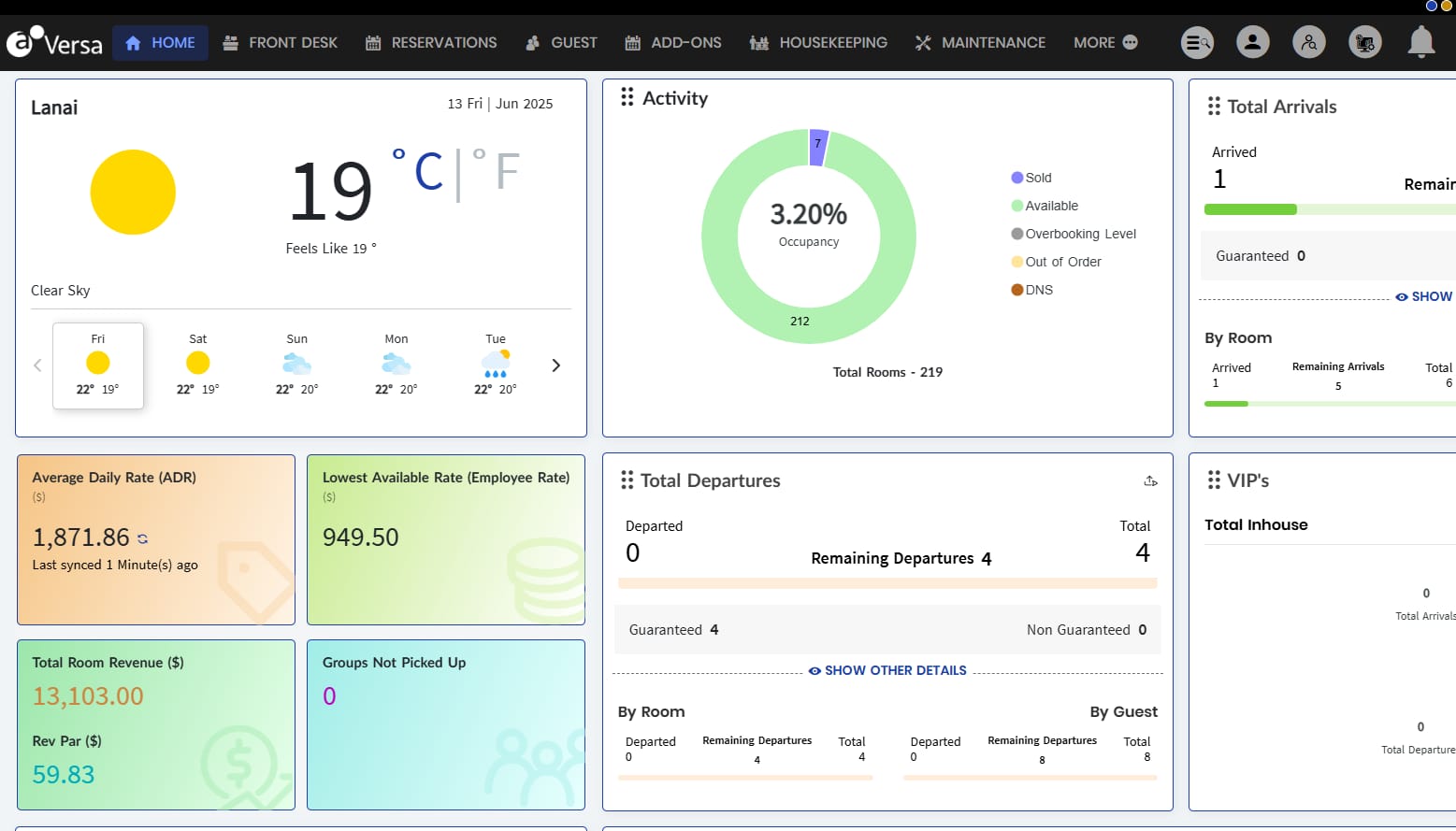Open the FRONT DESK section
The height and width of the screenshot is (831, 1456).
coord(280,42)
